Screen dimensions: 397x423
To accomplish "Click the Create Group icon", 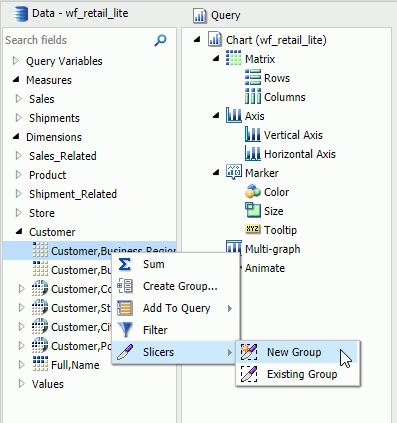I will tap(125, 286).
